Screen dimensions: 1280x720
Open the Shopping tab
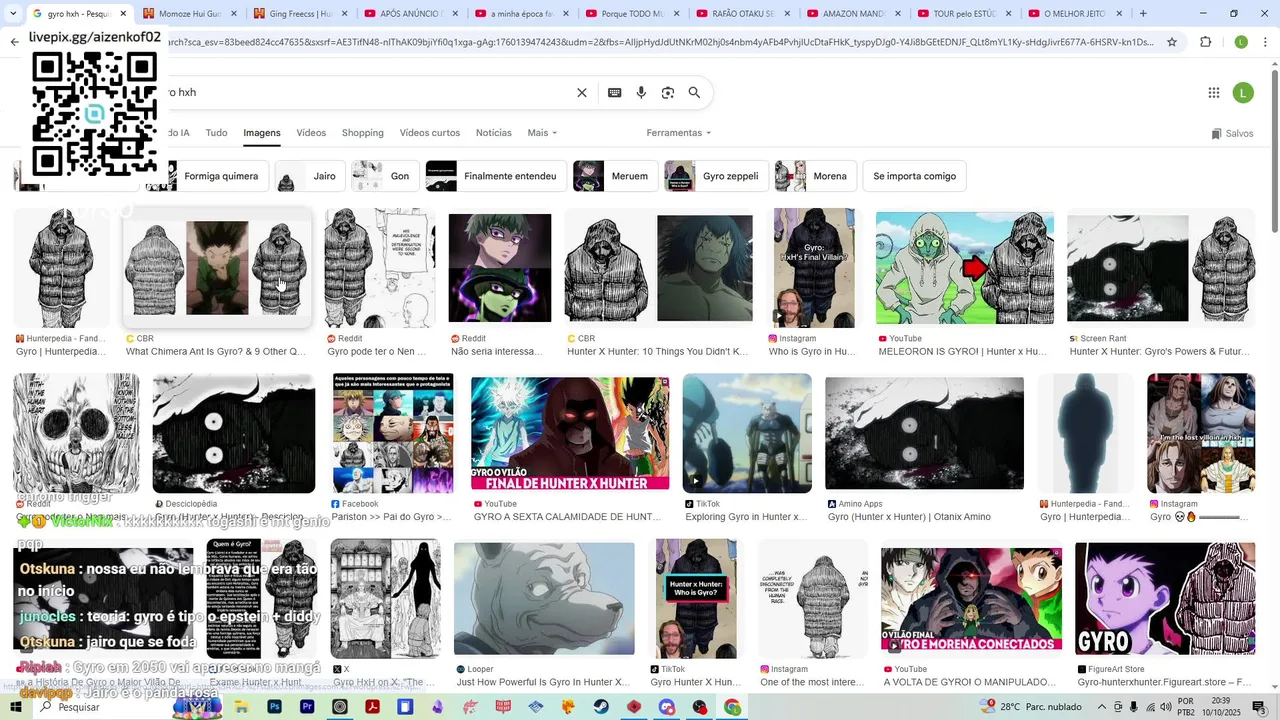(x=363, y=133)
